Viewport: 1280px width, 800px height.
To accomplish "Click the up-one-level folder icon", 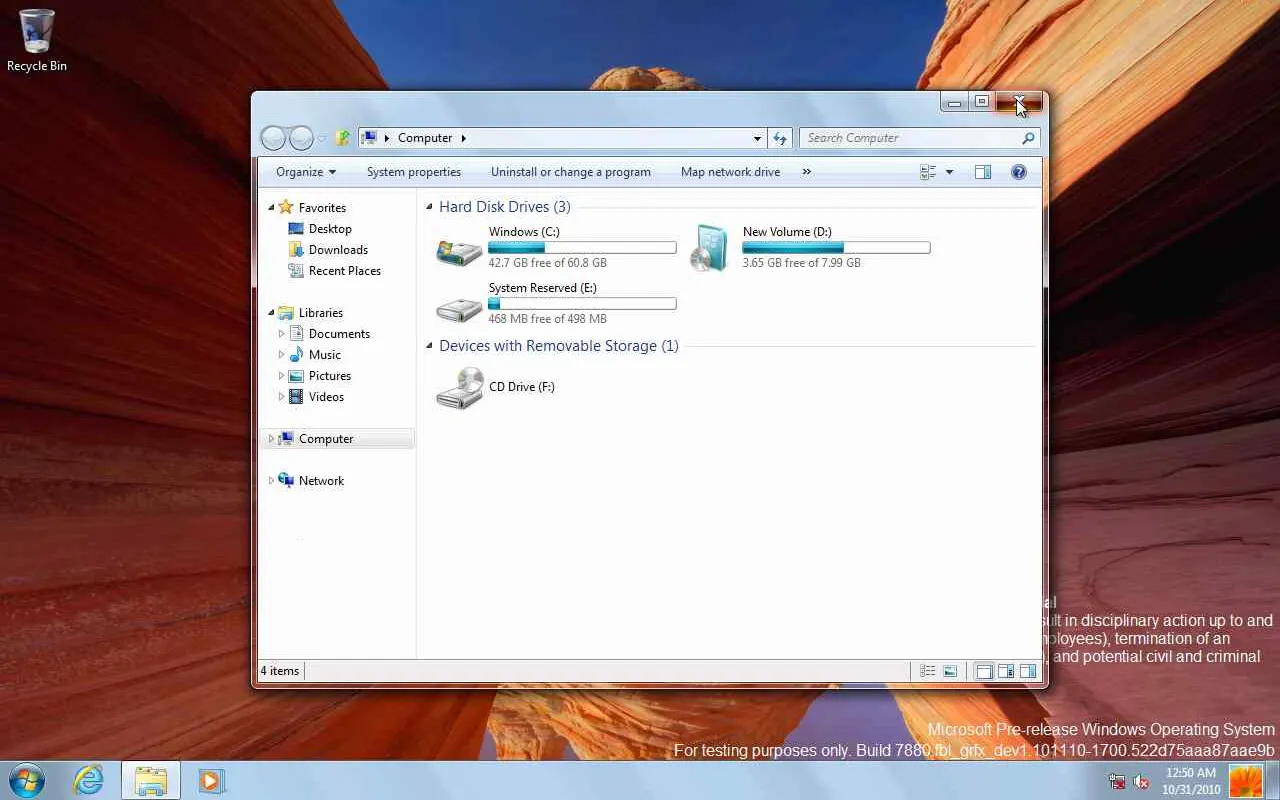I will tap(342, 138).
